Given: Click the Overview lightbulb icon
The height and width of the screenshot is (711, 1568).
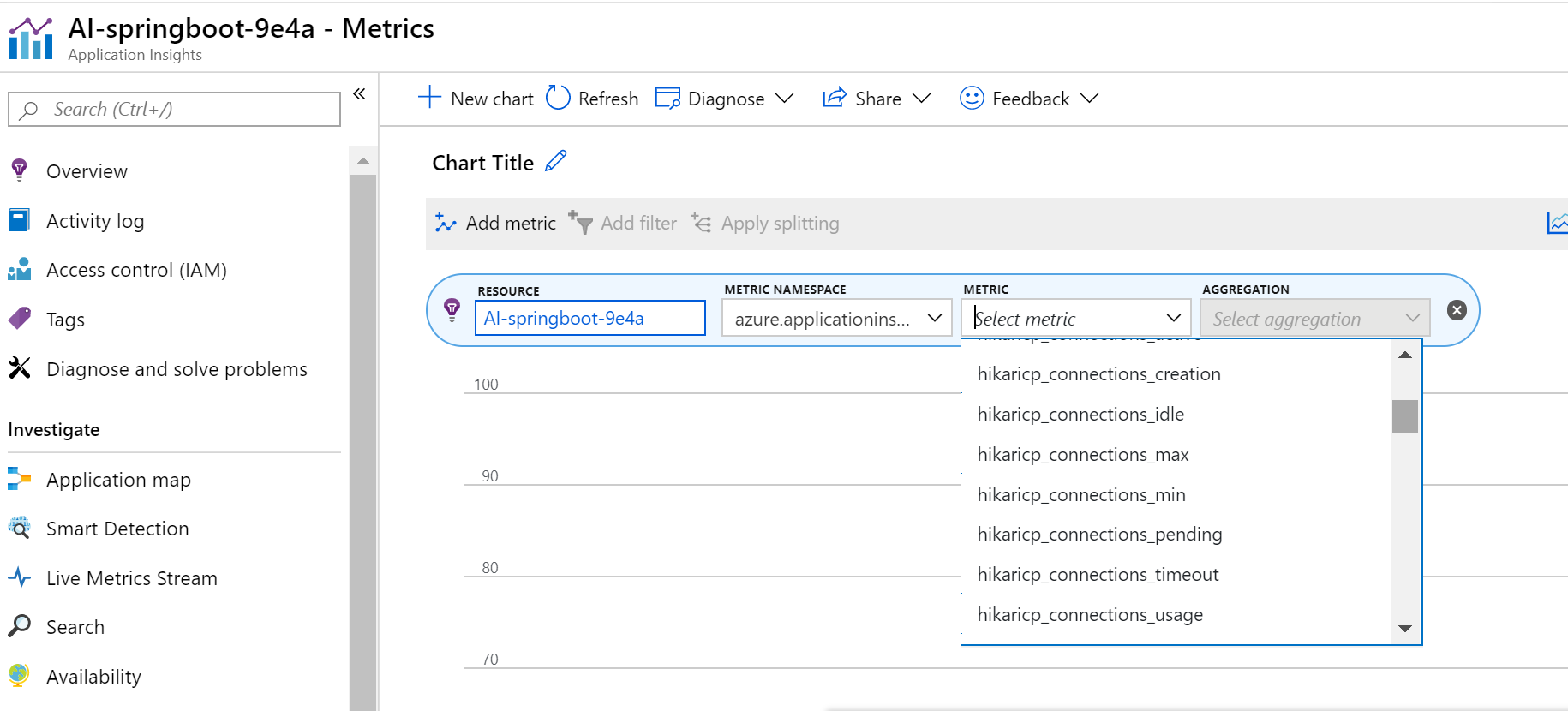Looking at the screenshot, I should [x=19, y=170].
